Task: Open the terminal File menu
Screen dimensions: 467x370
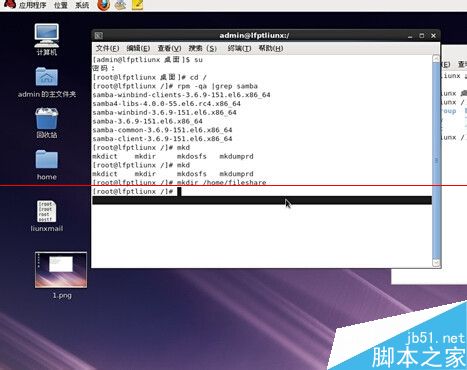Action: point(107,48)
